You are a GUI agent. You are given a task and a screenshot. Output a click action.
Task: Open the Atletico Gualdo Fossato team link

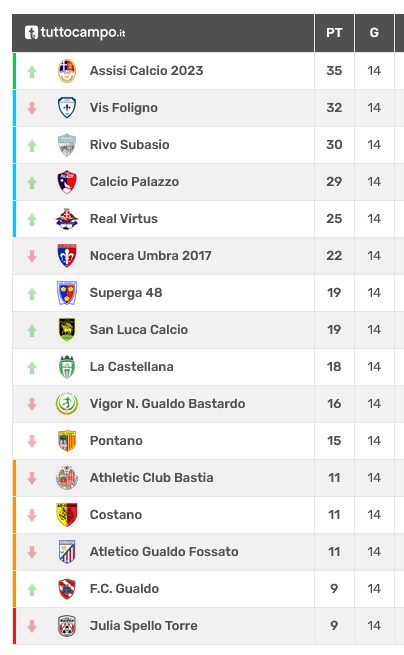click(164, 552)
